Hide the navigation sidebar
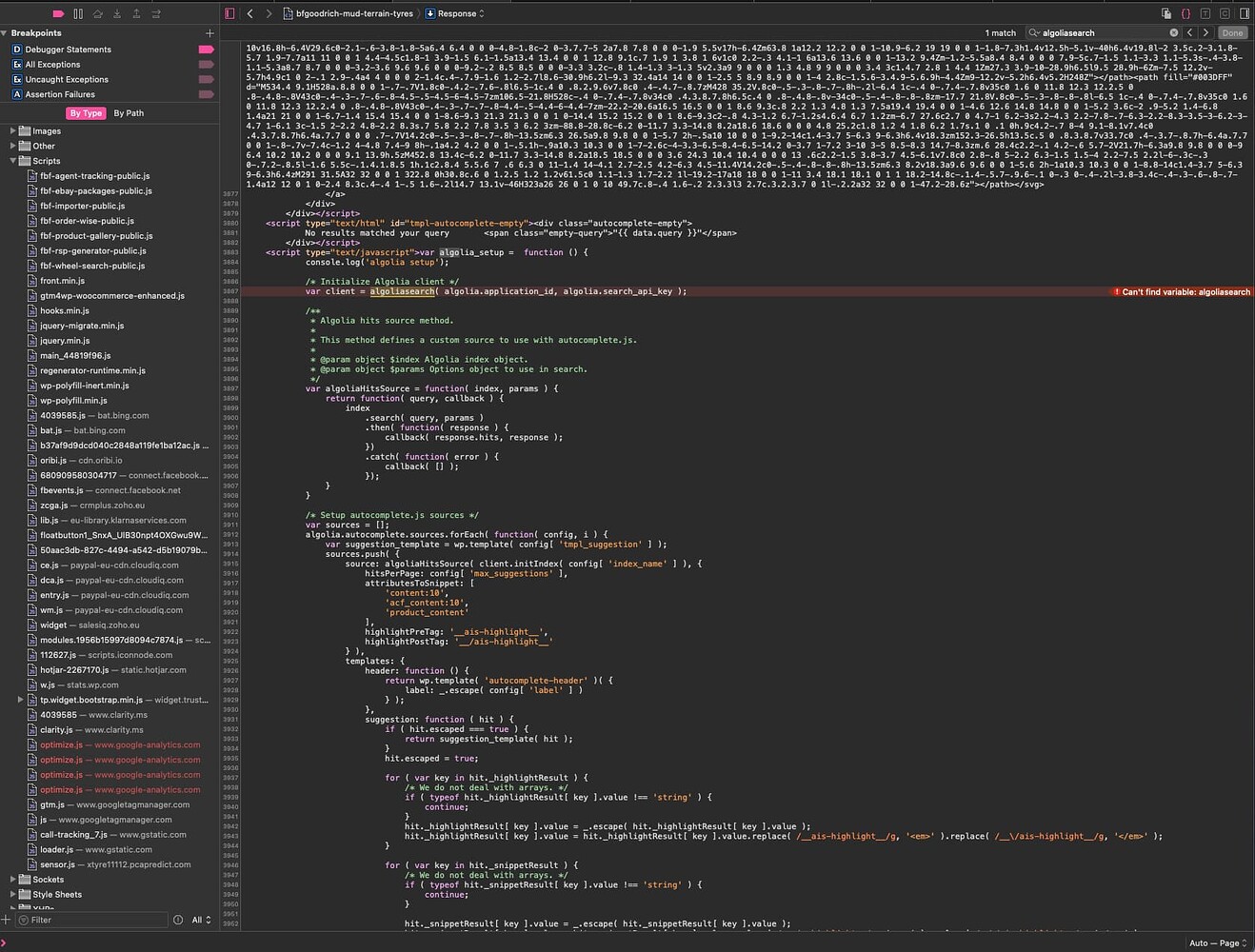 click(229, 13)
